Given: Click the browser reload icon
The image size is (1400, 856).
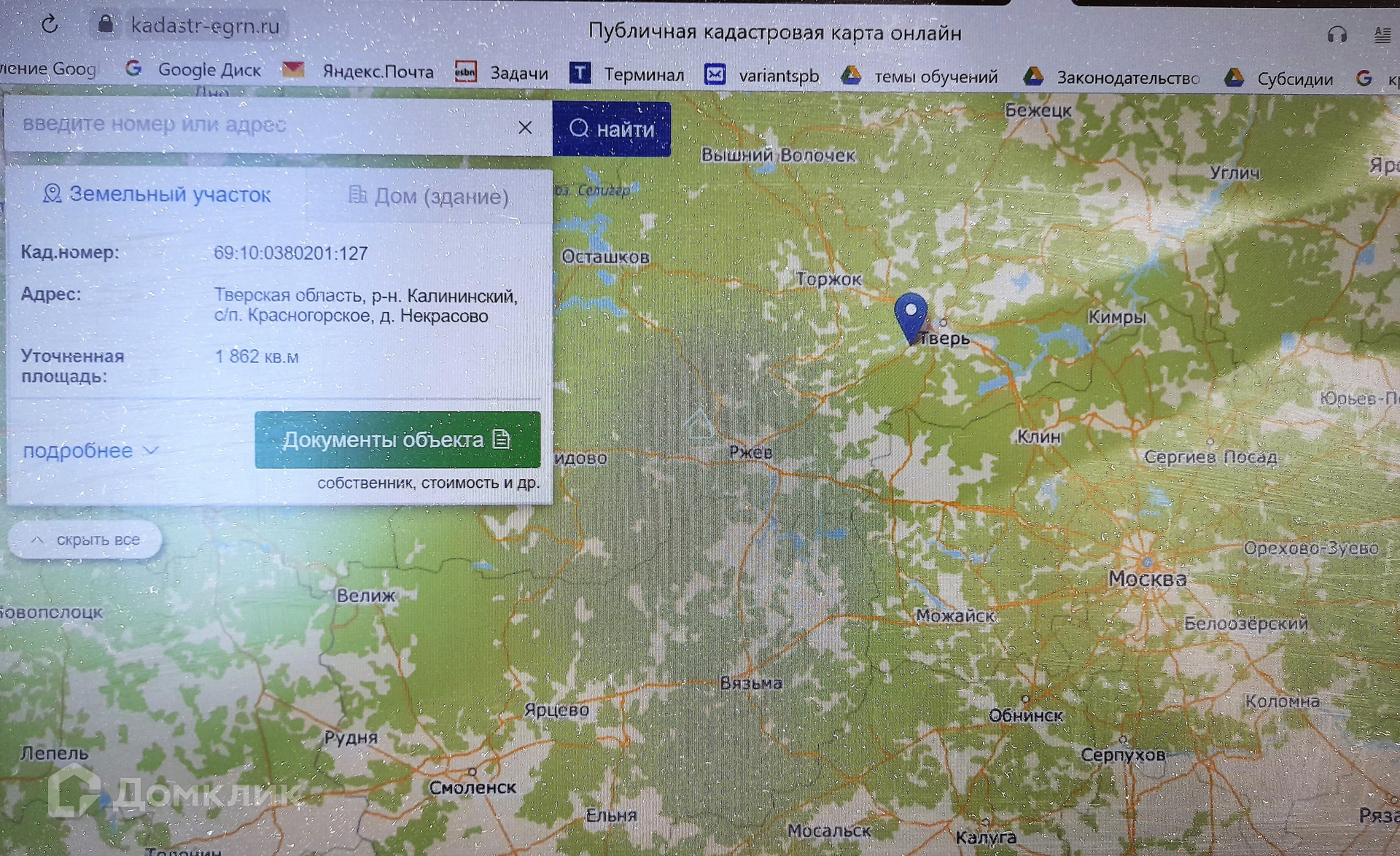Looking at the screenshot, I should coord(50,25).
